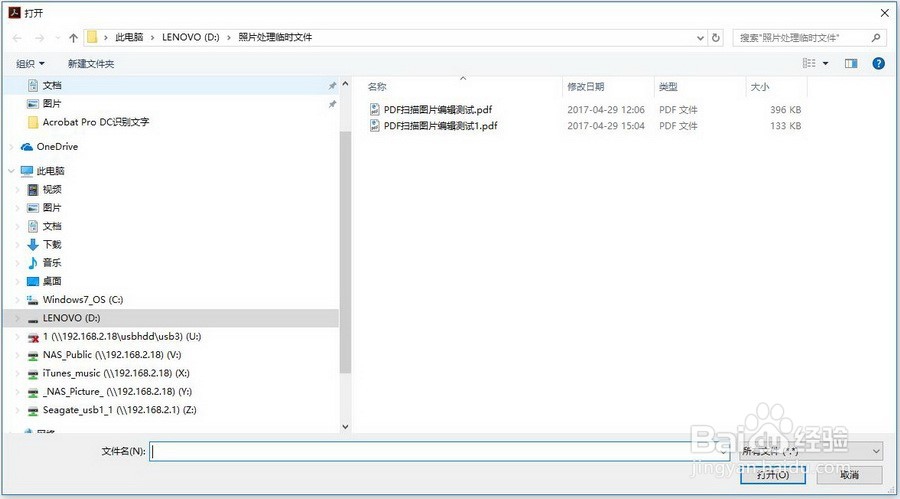Click the 视频 video folder icon
900x499 pixels.
click(x=33, y=189)
